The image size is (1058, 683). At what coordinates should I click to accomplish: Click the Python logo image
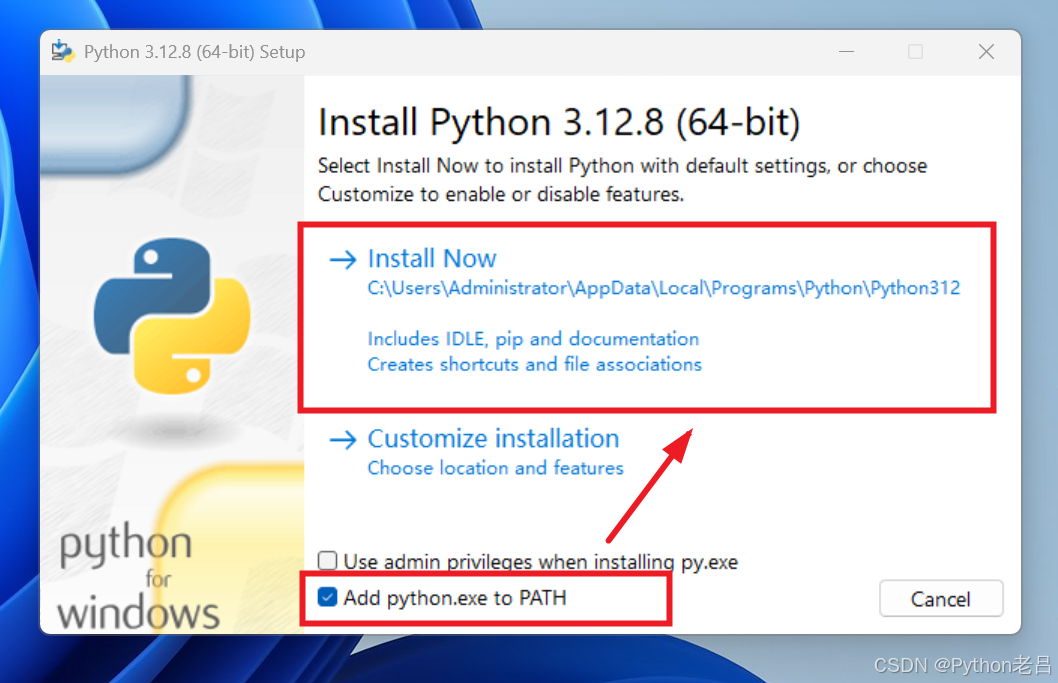point(172,315)
